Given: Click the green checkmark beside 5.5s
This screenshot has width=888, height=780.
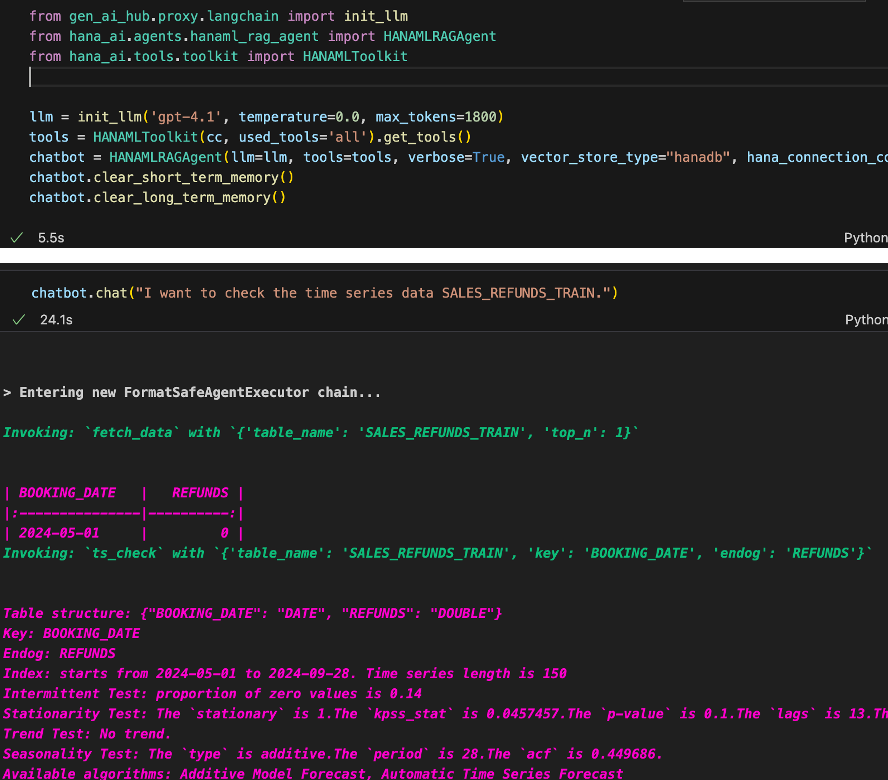Looking at the screenshot, I should coord(17,239).
